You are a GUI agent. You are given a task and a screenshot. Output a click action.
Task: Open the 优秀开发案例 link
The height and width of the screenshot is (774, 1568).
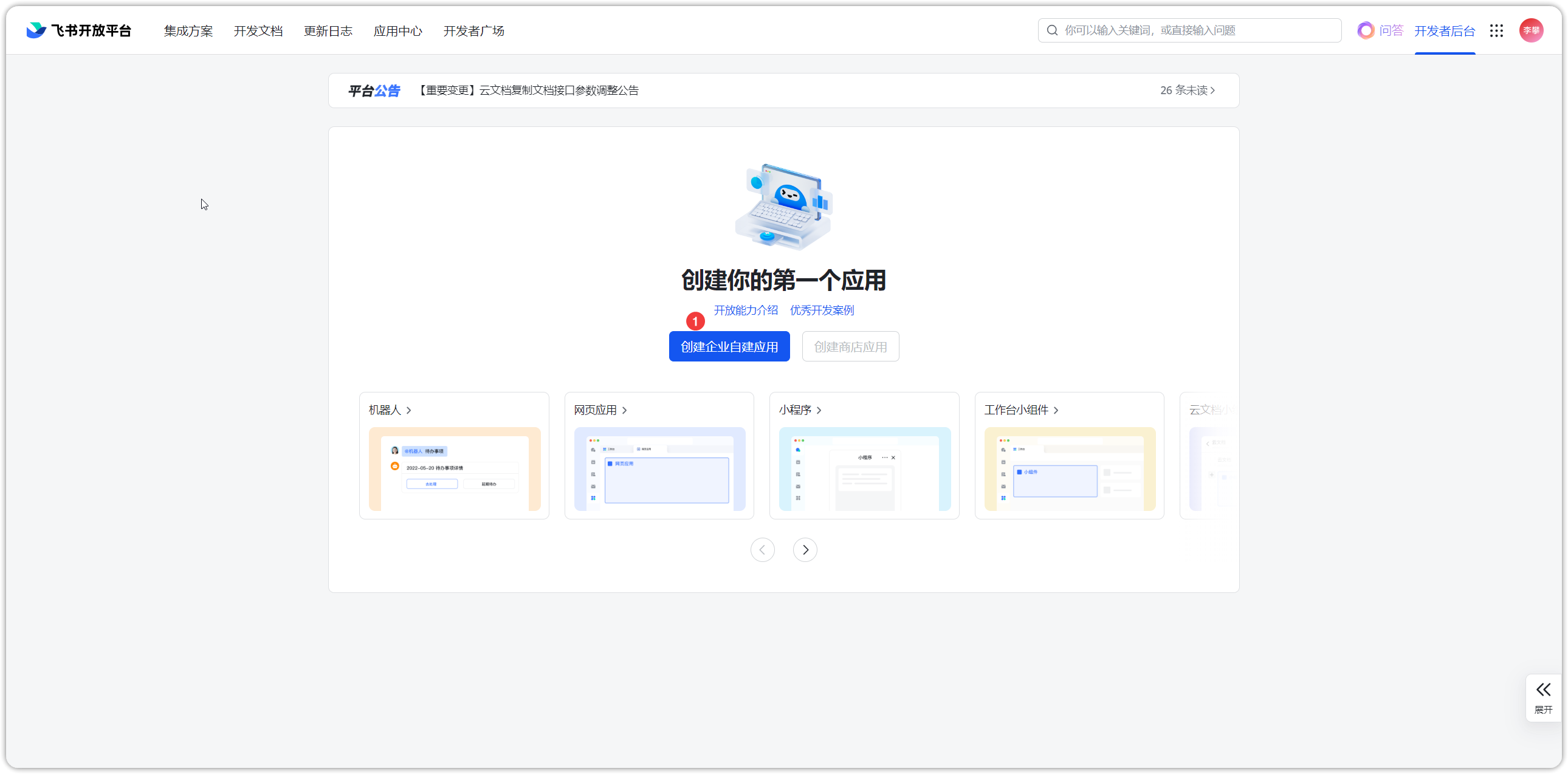coord(822,310)
